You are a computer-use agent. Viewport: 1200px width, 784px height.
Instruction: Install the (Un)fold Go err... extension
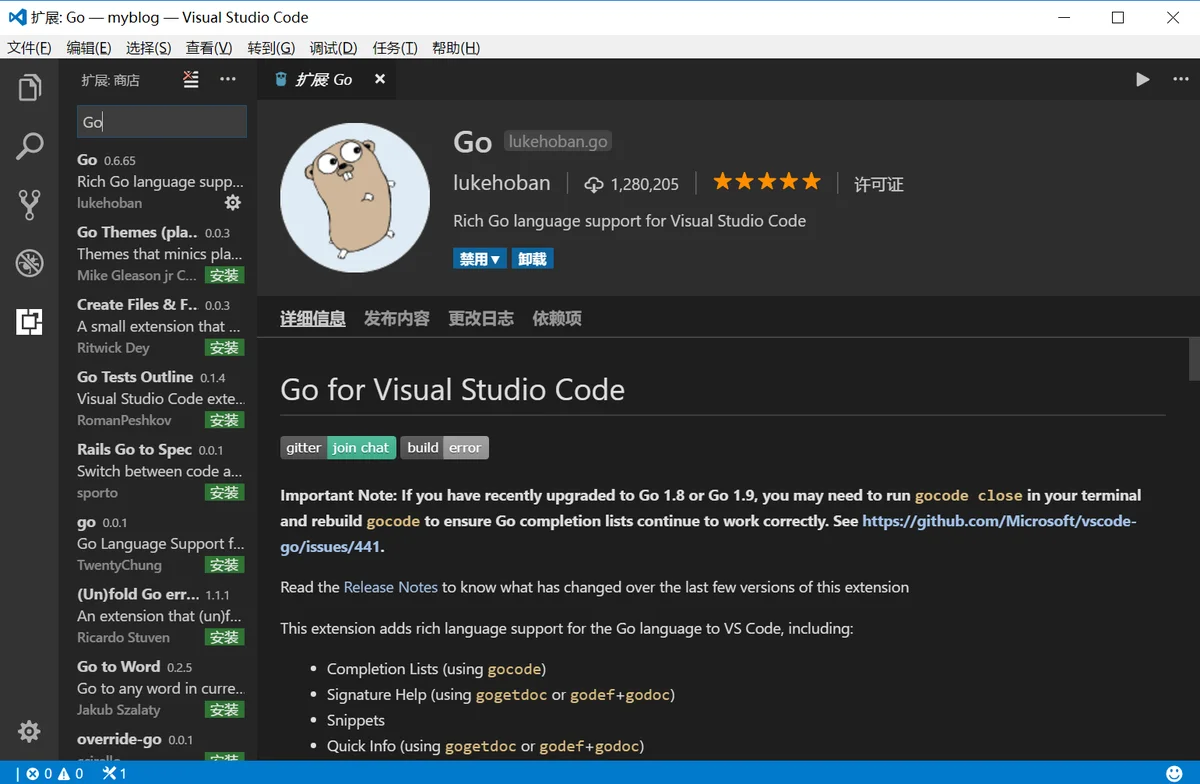click(225, 637)
